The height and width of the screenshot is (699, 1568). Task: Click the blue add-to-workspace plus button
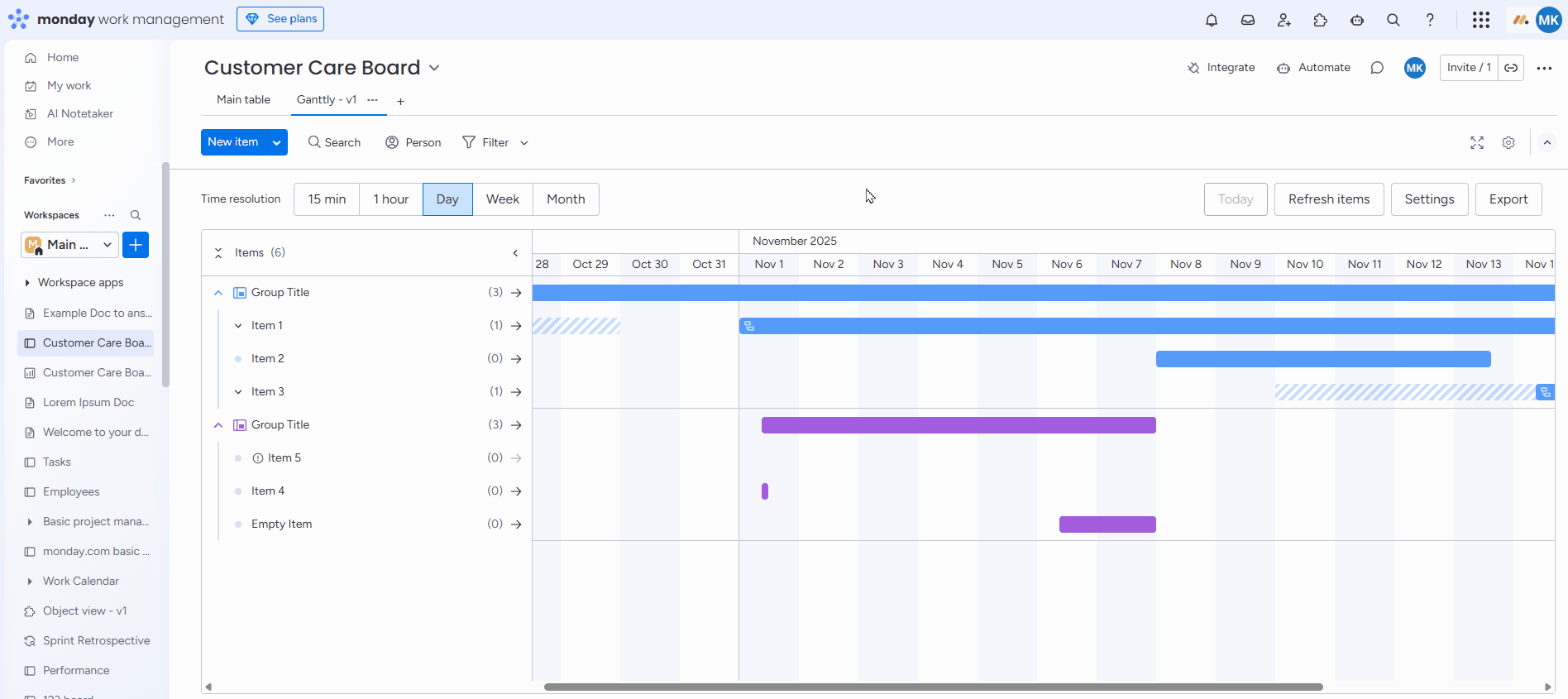[136, 245]
